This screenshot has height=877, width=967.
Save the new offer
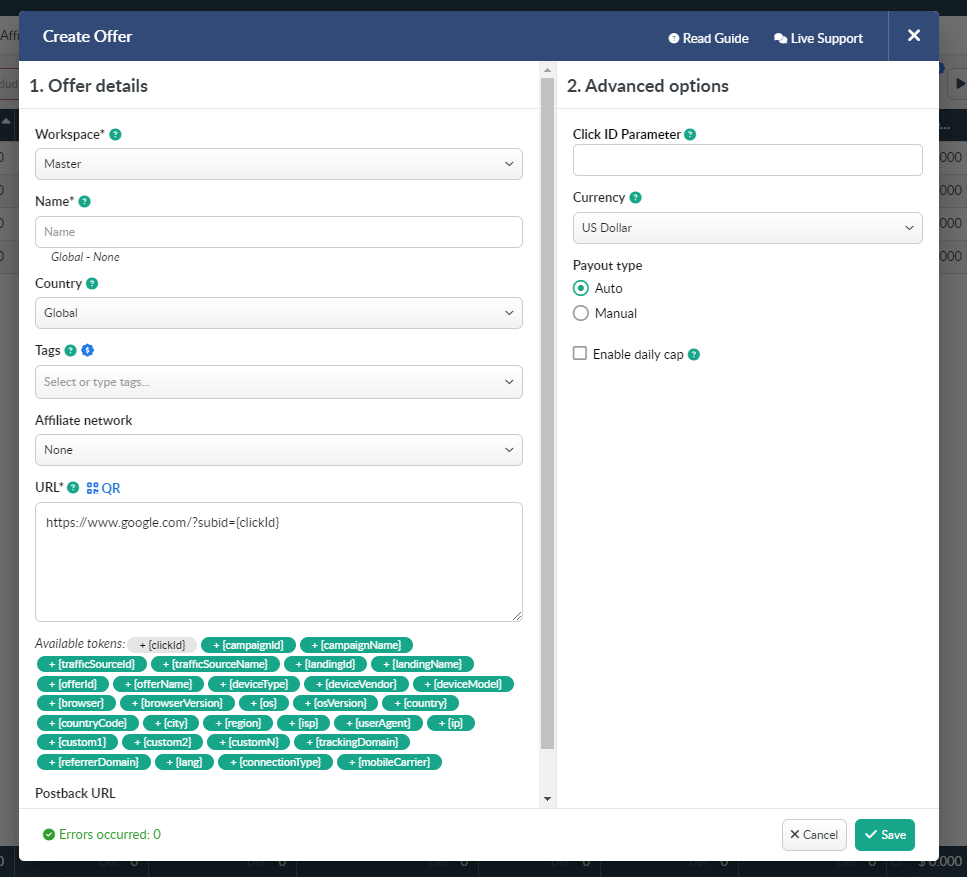pyautogui.click(x=884, y=835)
